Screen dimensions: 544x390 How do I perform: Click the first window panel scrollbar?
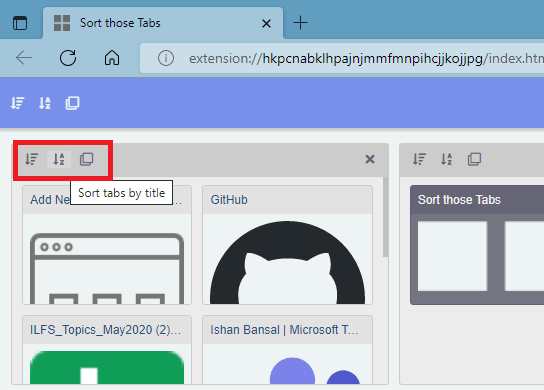click(385, 217)
